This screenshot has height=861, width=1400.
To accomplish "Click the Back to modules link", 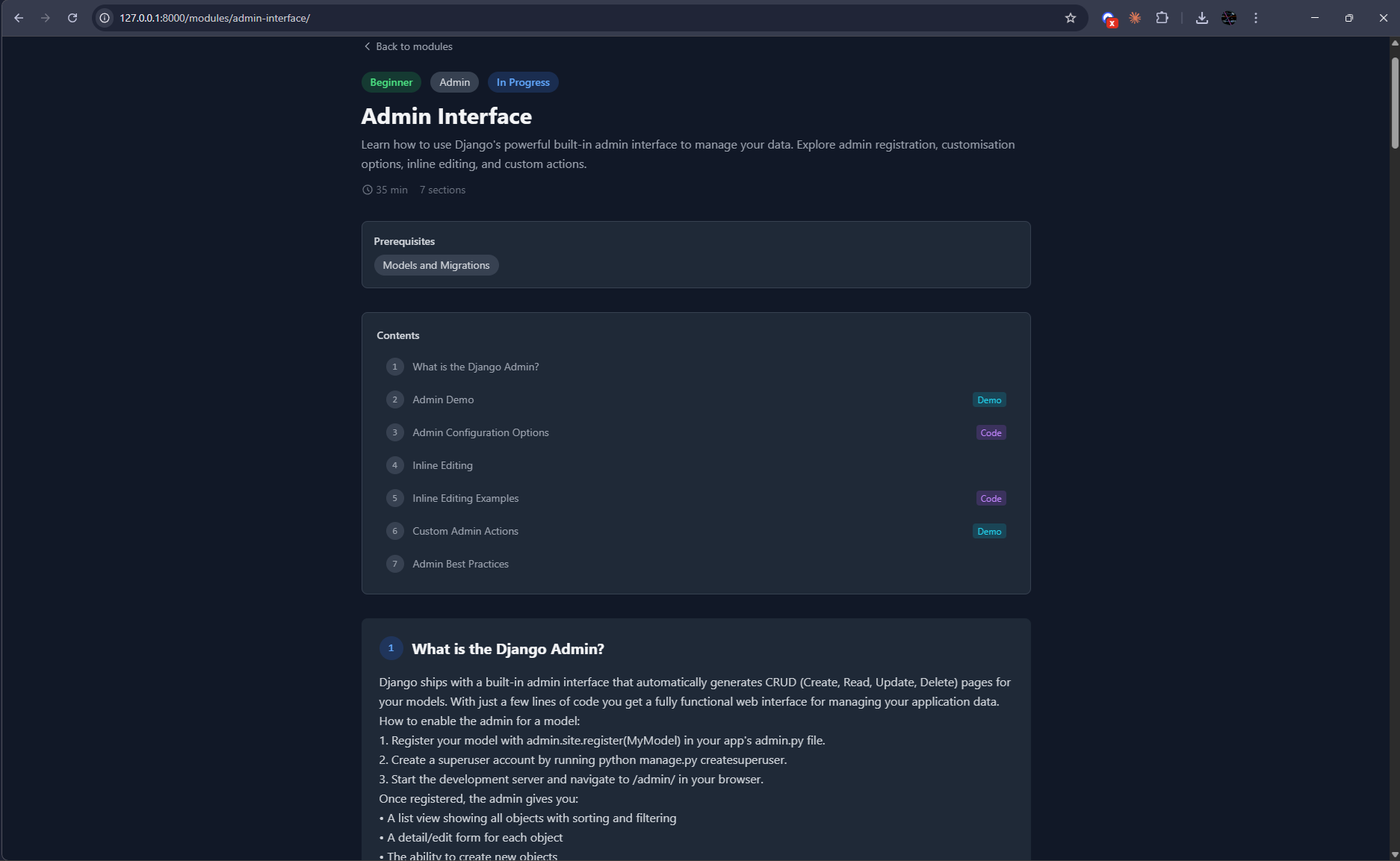I will (408, 46).
